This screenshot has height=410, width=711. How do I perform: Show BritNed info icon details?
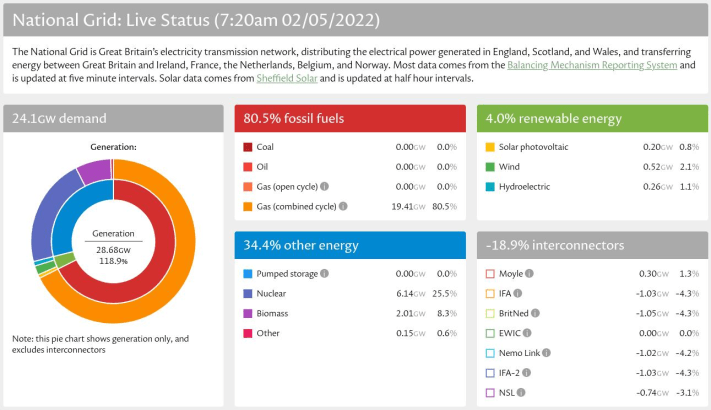(538, 313)
